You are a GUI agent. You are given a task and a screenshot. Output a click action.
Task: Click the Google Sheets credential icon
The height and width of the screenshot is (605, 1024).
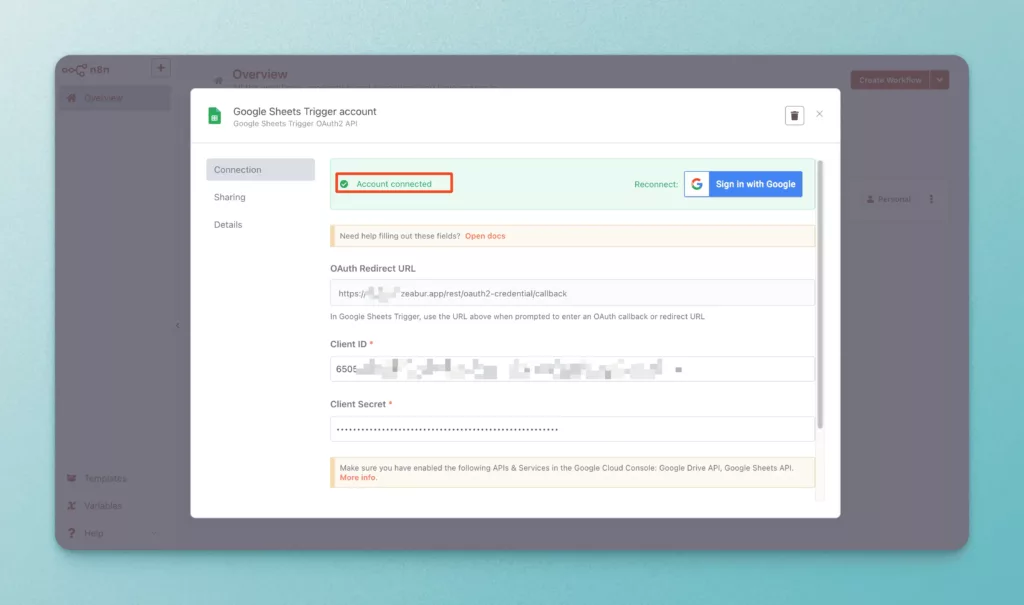[214, 116]
